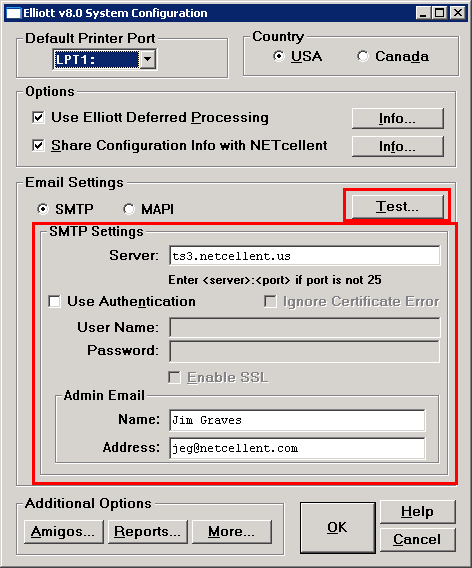This screenshot has width=472, height=568.
Task: Open Info for Share Configuration option
Action: 397,146
